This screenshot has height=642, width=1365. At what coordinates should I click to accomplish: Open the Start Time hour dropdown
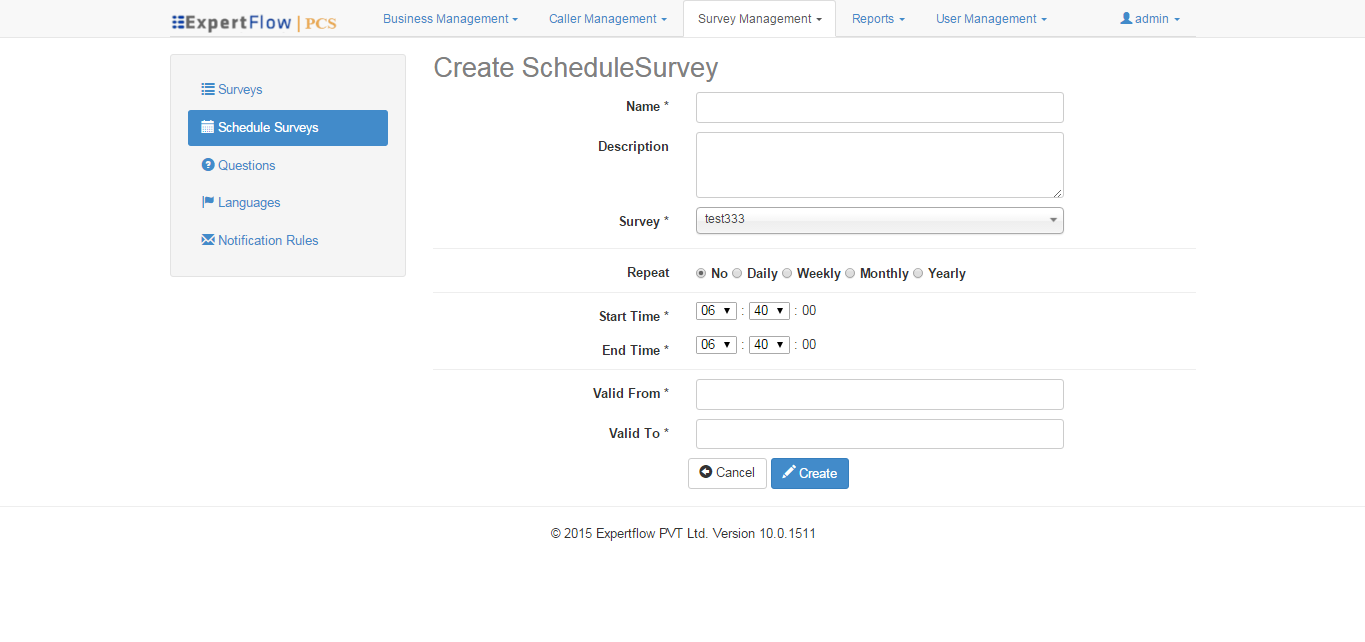coord(716,310)
